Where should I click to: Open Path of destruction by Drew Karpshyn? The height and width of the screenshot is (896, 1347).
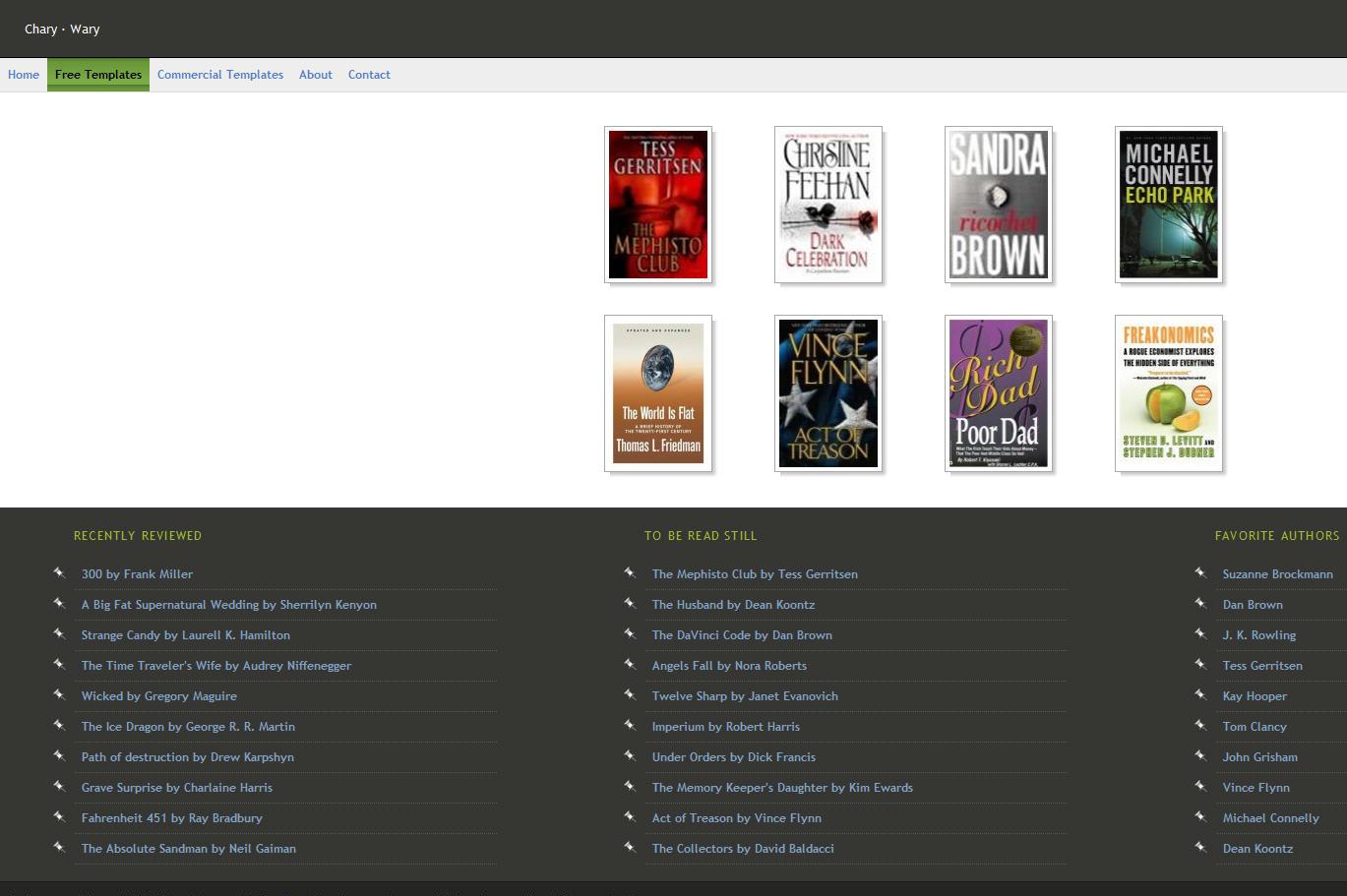188,757
